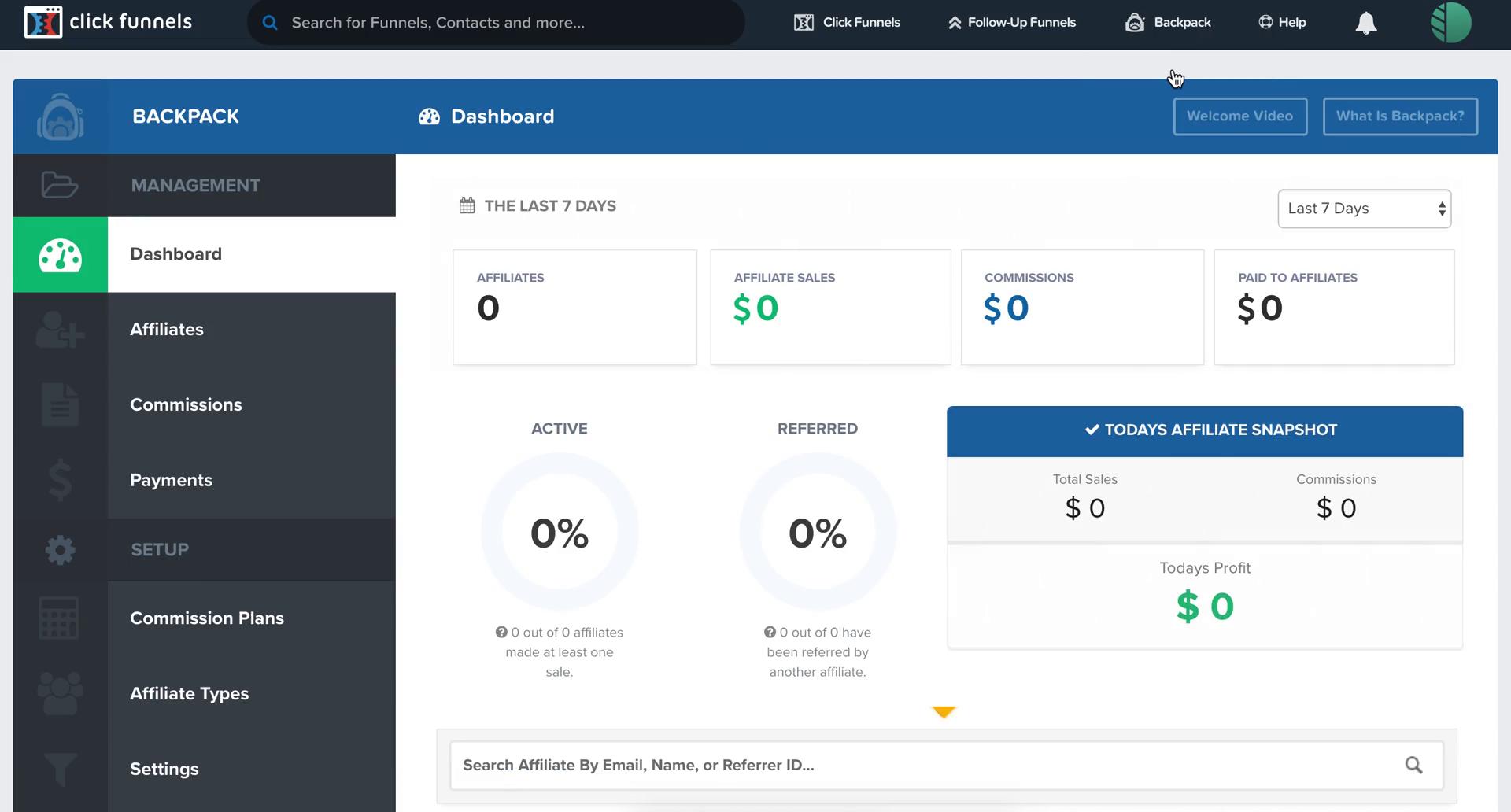
Task: Click the calendar icon beside The Last 7 Days
Action: point(467,205)
